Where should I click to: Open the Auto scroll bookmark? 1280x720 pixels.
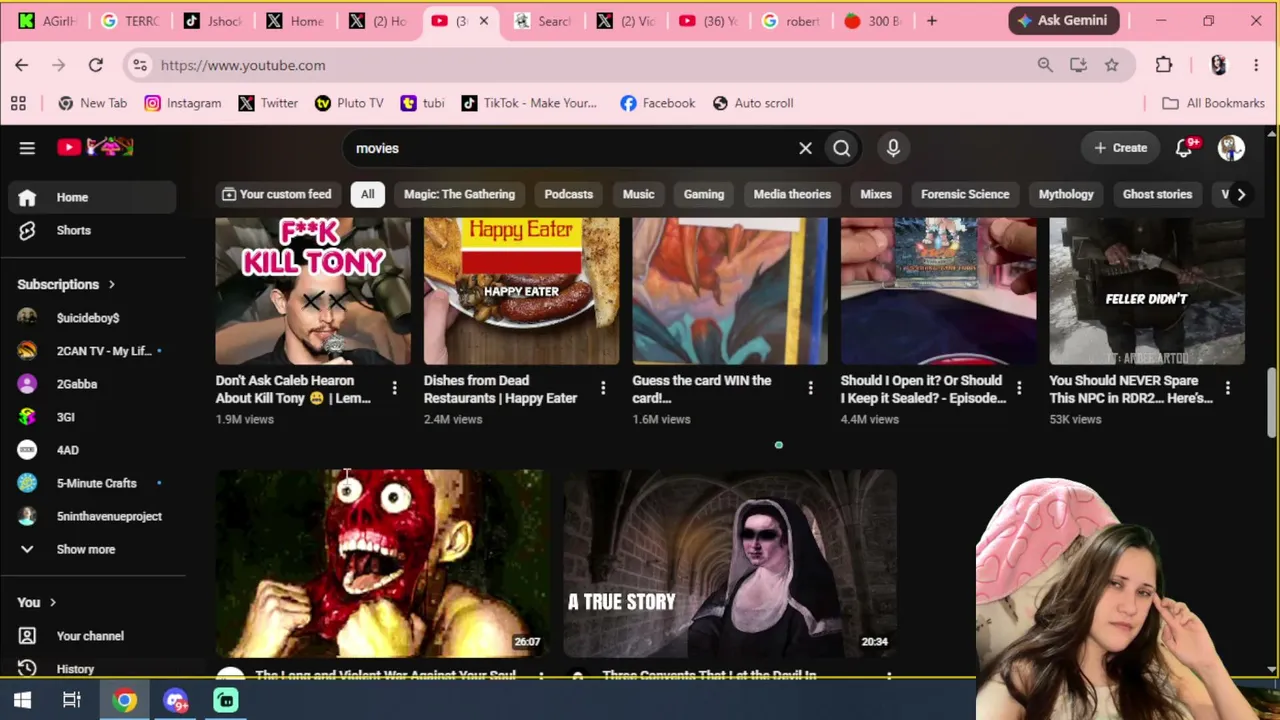753,103
